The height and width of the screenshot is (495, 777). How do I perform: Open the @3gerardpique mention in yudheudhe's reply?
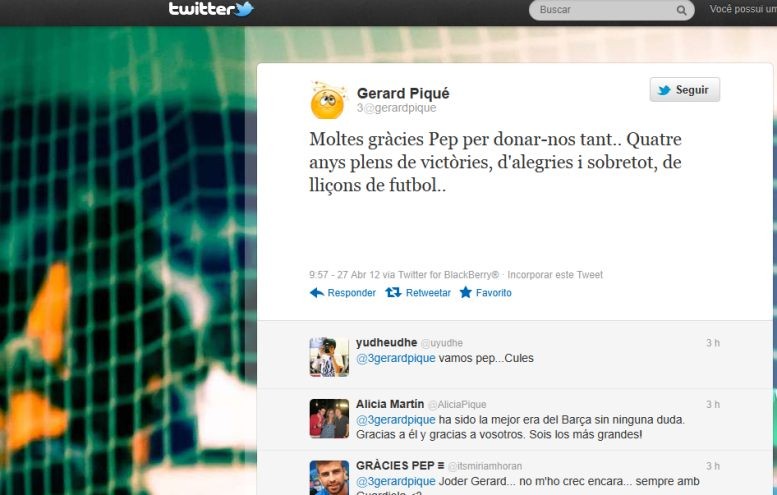(395, 358)
